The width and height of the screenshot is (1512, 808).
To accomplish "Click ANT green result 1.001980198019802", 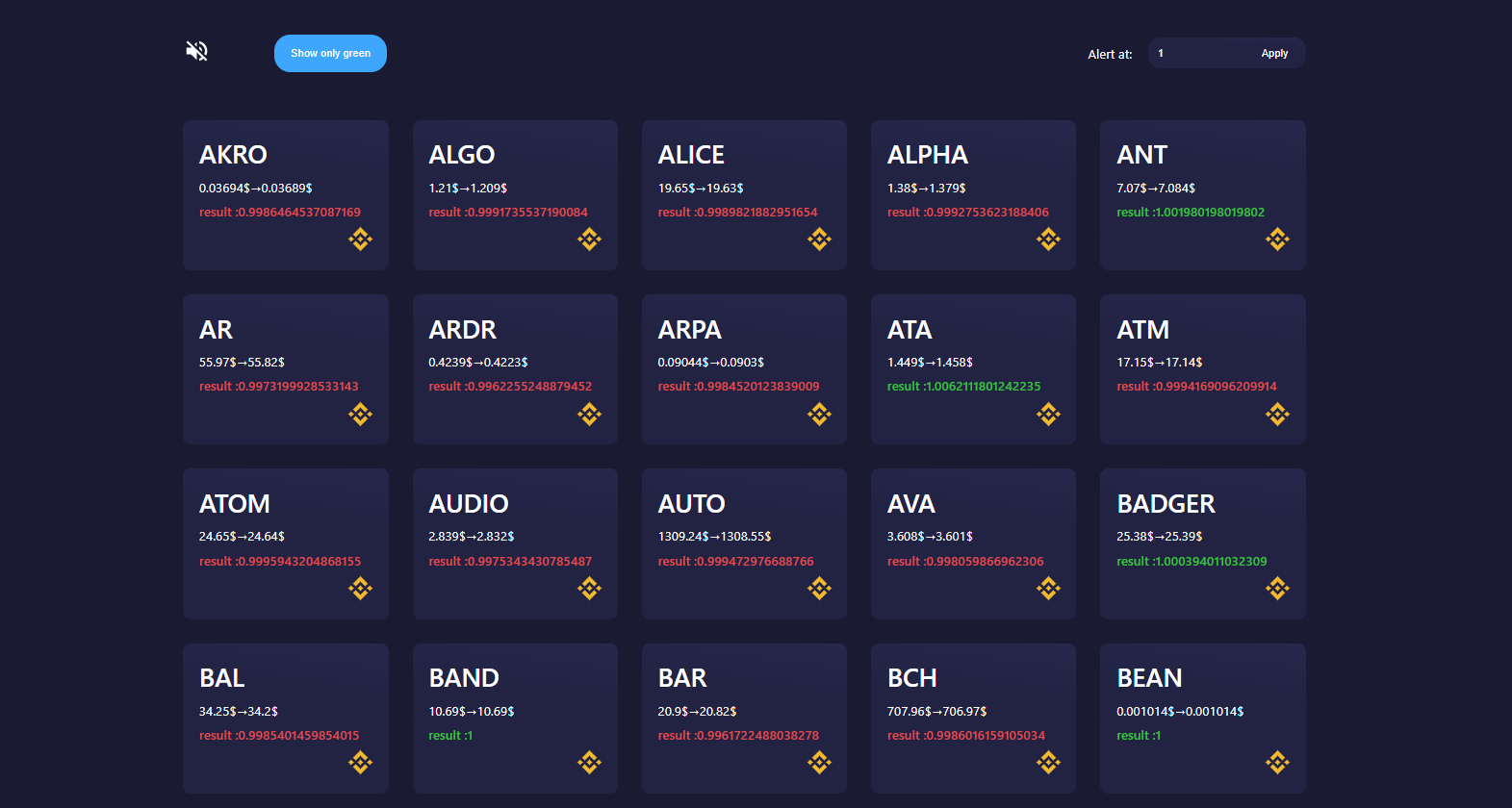I will tap(1191, 213).
